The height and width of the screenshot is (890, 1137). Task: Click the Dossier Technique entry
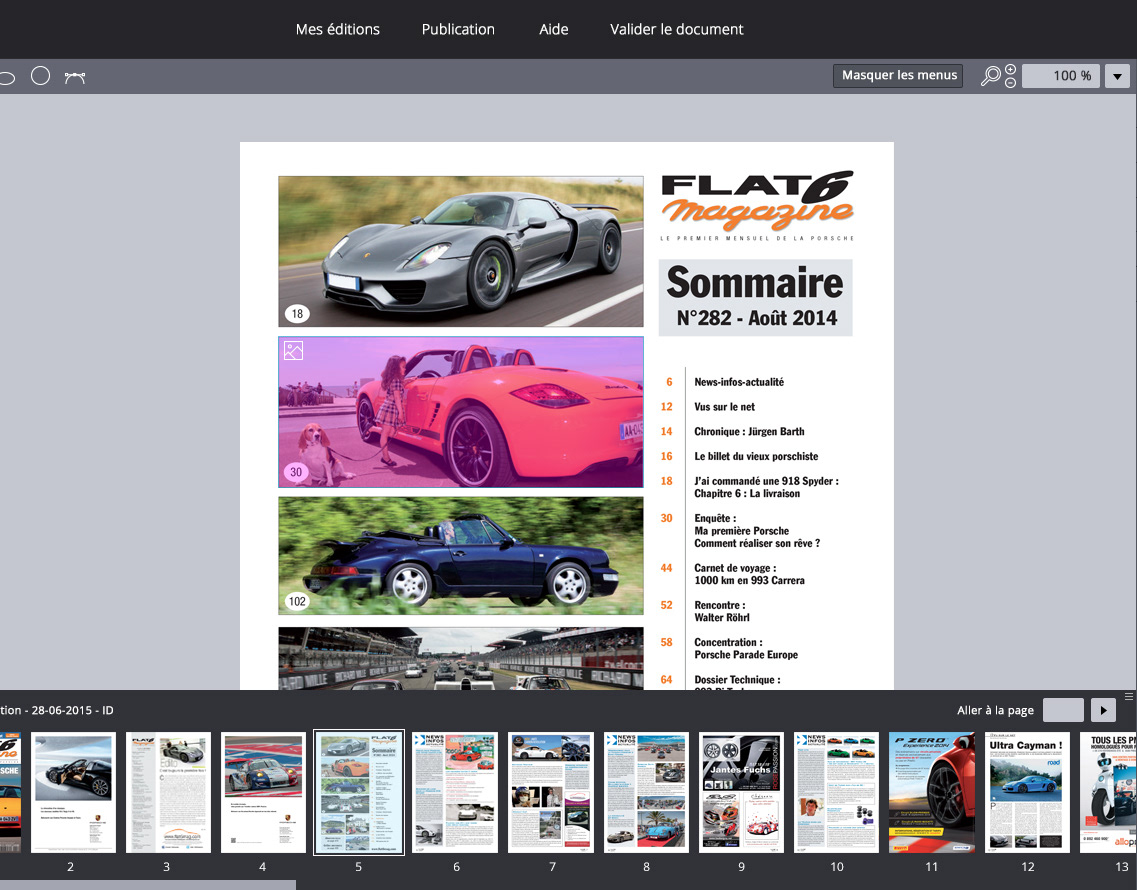[737, 680]
